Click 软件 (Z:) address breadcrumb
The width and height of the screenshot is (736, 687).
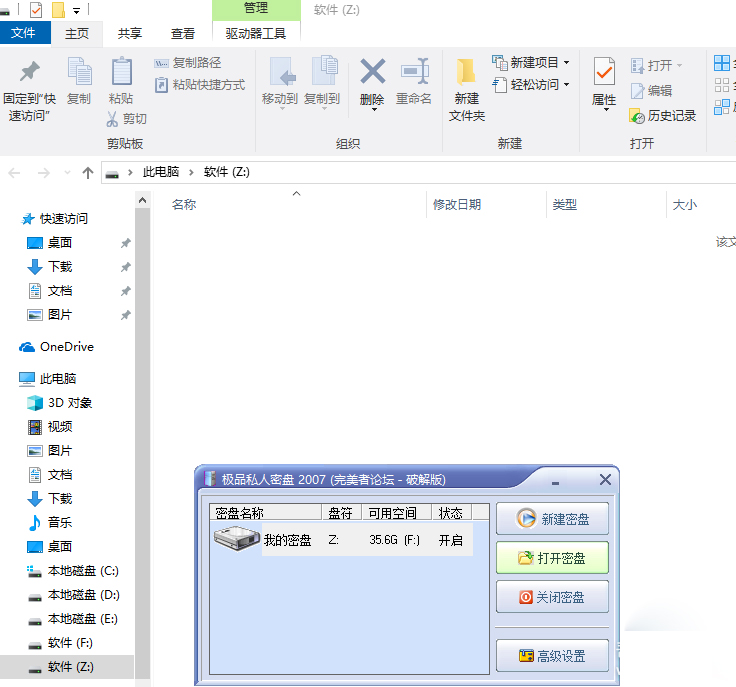227,172
